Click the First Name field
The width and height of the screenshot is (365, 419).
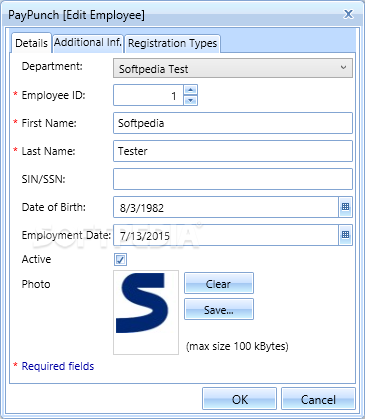(233, 123)
